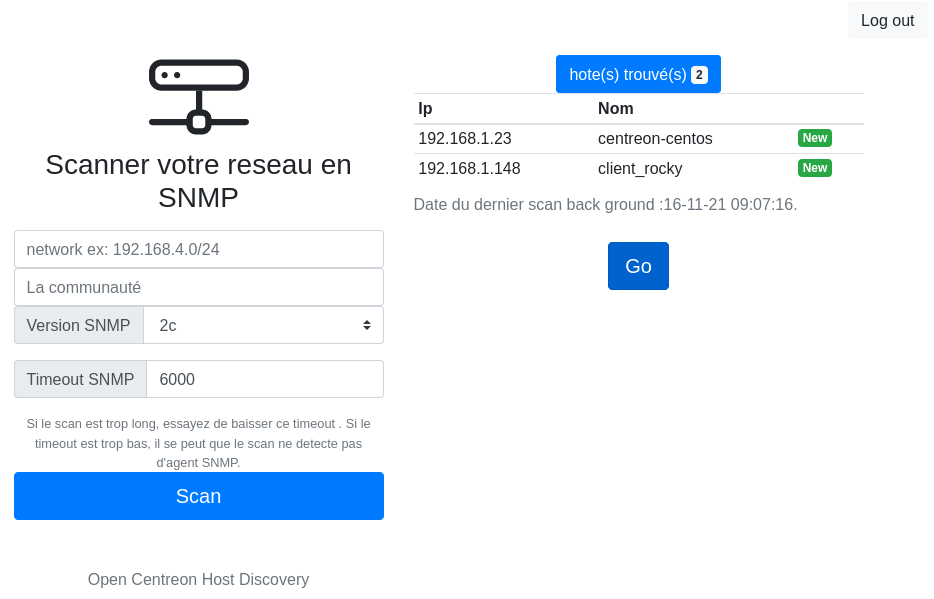Viewport: 934px width, 599px height.
Task: Click the Version SNMP label
Action: tap(79, 325)
